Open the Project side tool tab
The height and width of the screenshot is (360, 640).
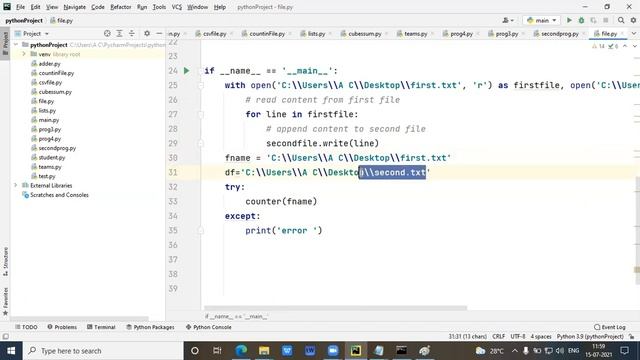pos(5,43)
